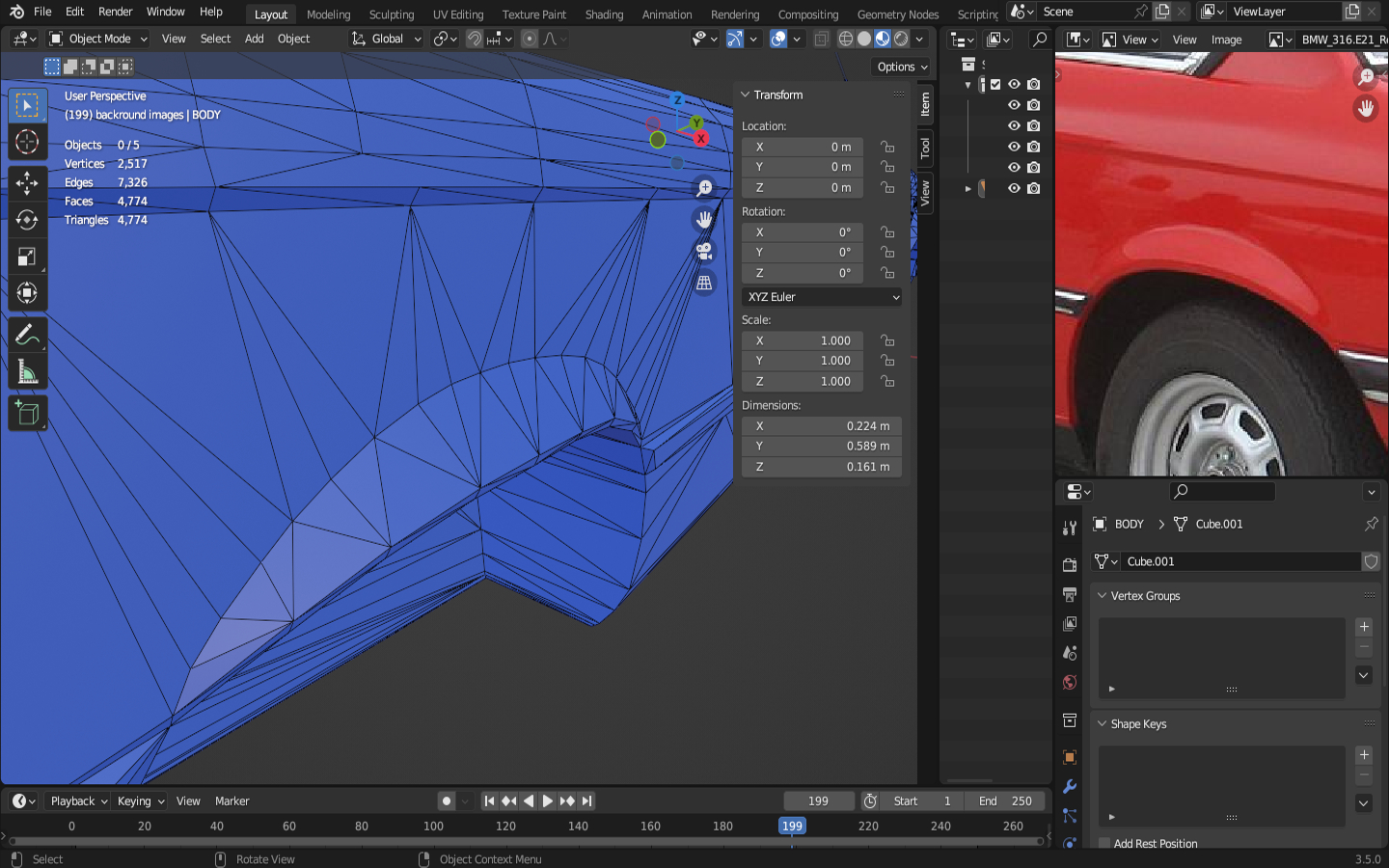Open the Particles properties tab icon
This screenshot has width=1389, height=868.
1070,816
